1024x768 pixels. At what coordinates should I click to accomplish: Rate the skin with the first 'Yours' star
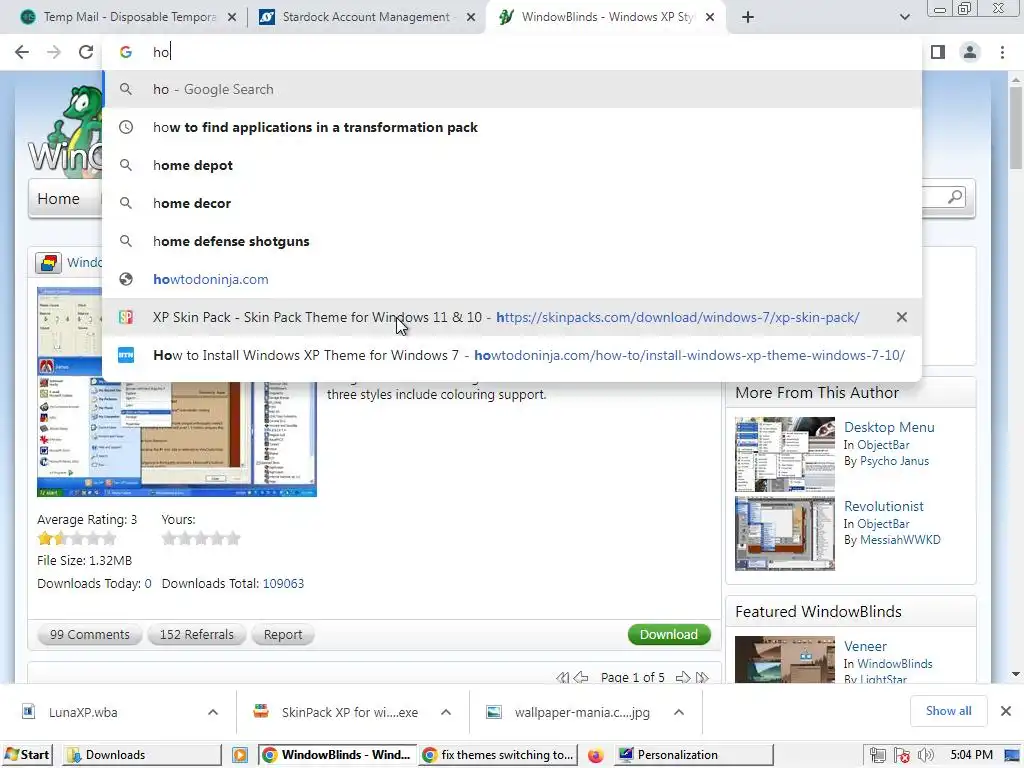169,539
